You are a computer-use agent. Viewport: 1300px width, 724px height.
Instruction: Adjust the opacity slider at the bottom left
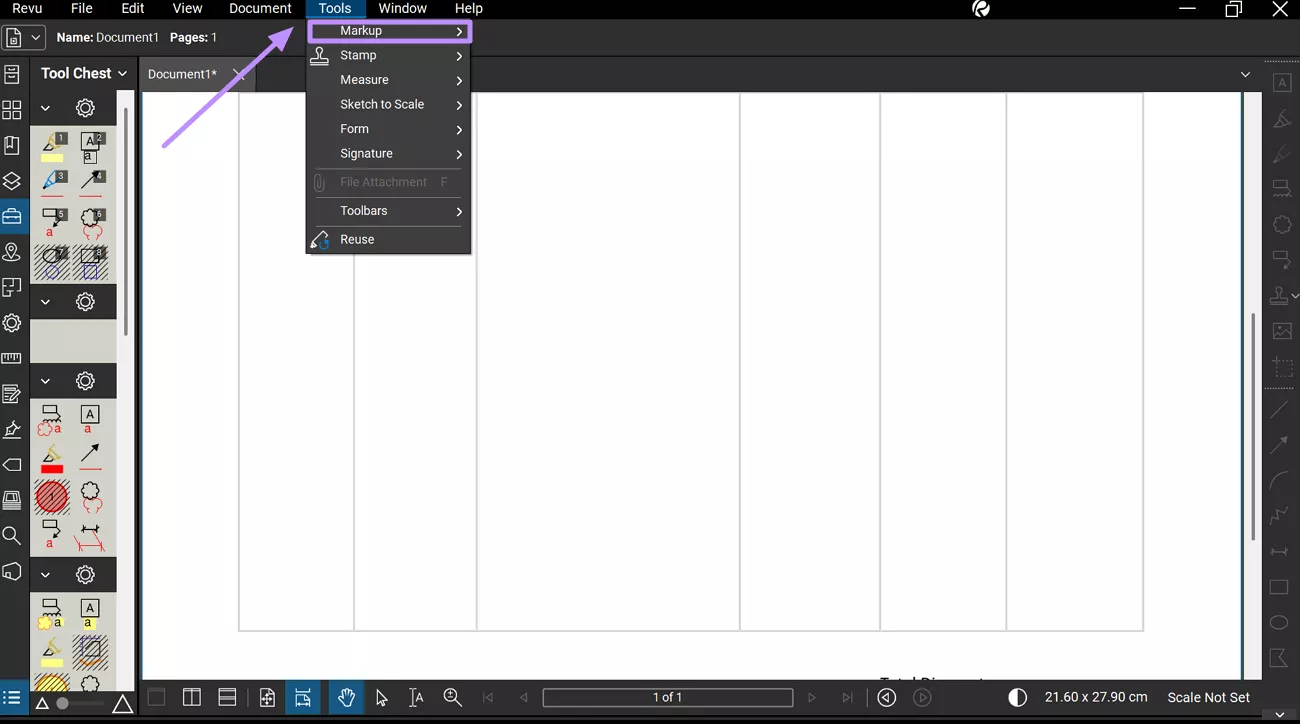63,703
